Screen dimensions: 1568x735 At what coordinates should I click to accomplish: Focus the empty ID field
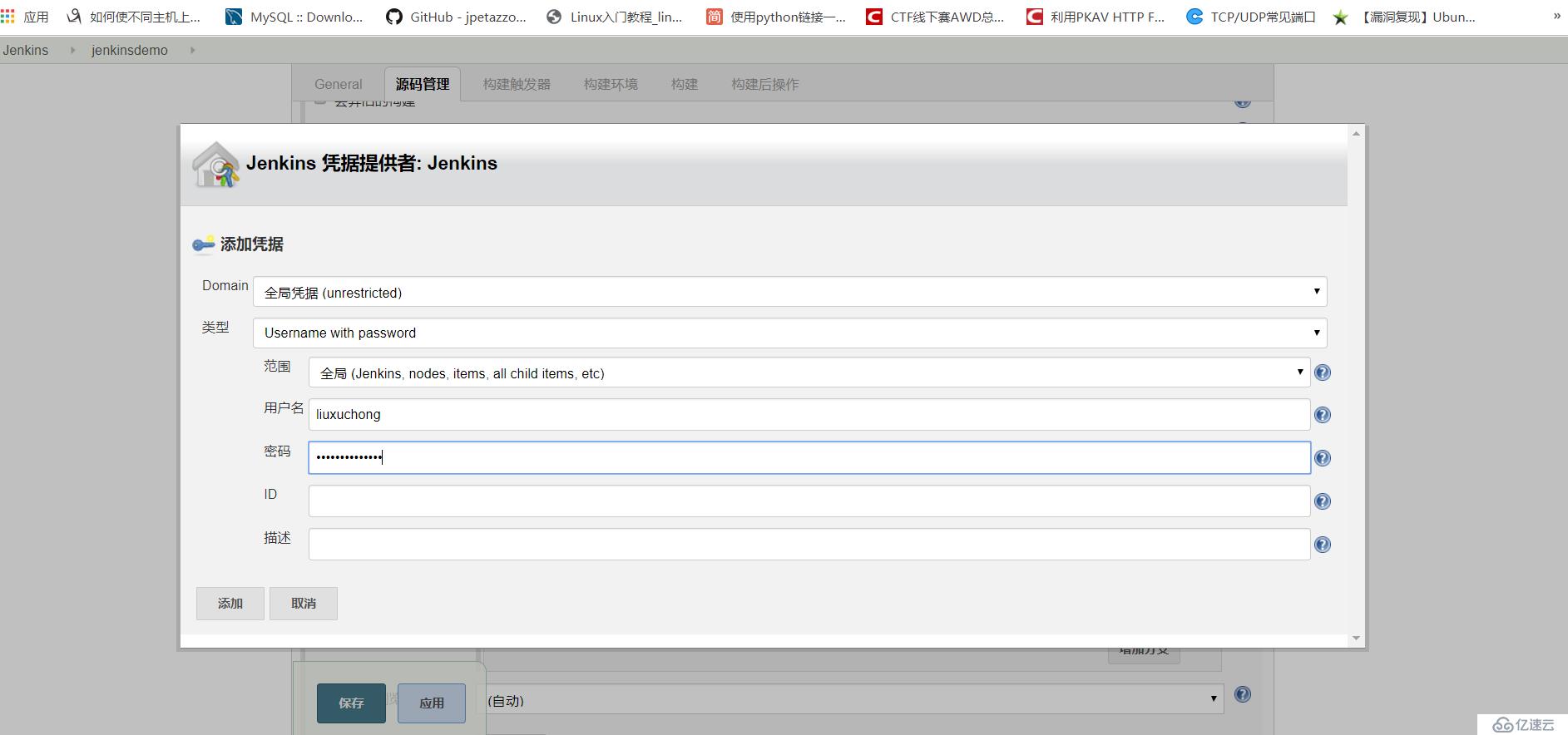809,501
